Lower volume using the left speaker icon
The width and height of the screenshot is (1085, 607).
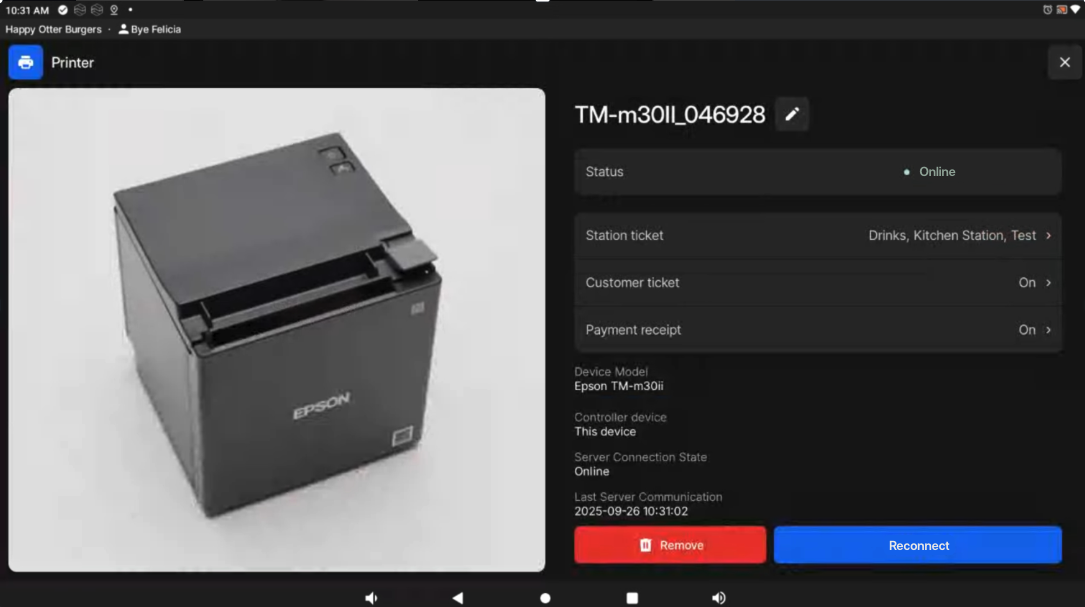point(371,598)
